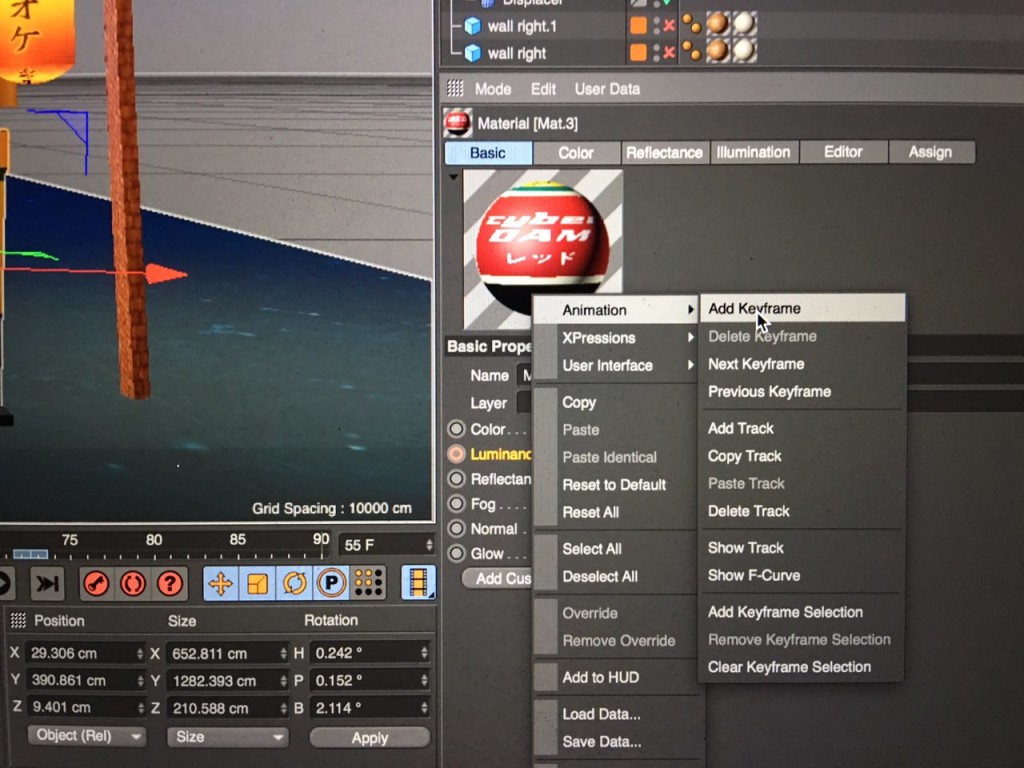Image resolution: width=1024 pixels, height=768 pixels.
Task: Open the Size mode dropdown
Action: [227, 737]
